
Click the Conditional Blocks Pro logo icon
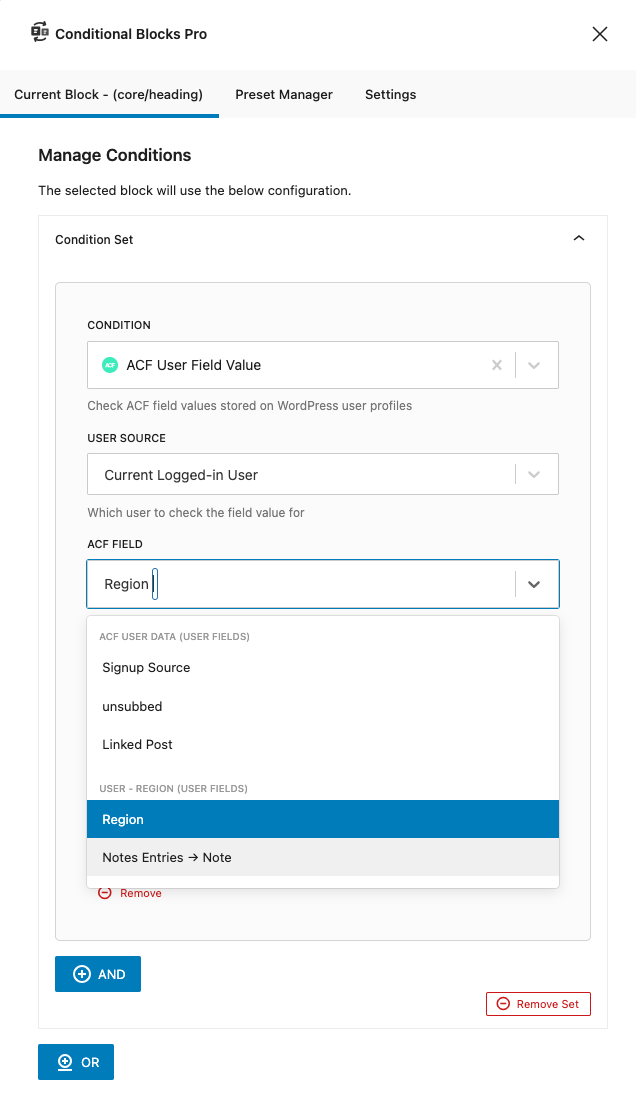pos(40,32)
